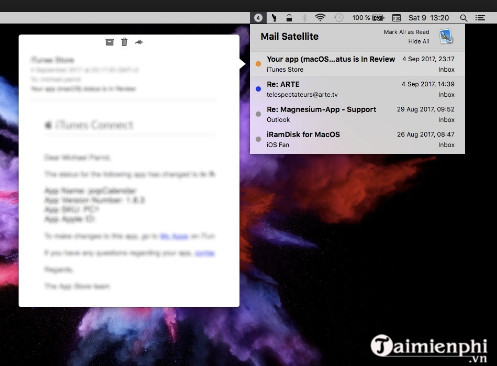Viewport: 497px width, 366px height.
Task: Click the grey dot beside Magnesium-App message
Action: pos(258,114)
